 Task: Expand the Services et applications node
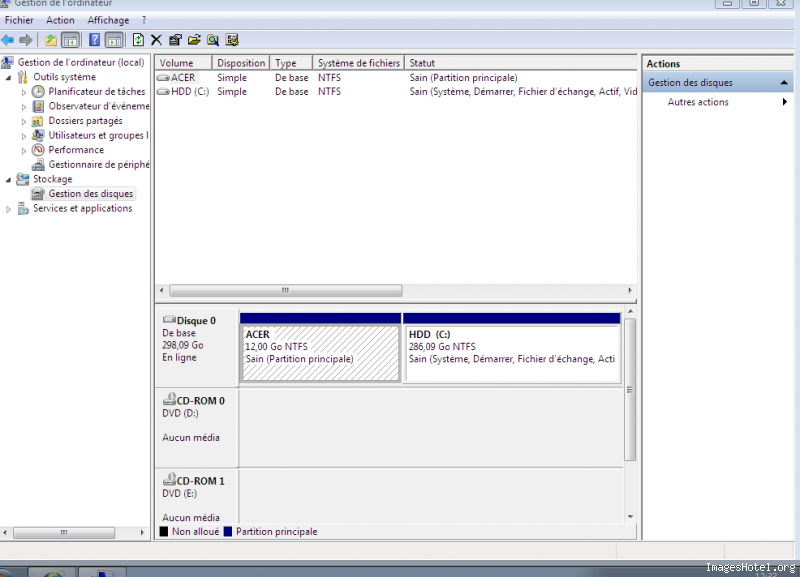(x=9, y=209)
